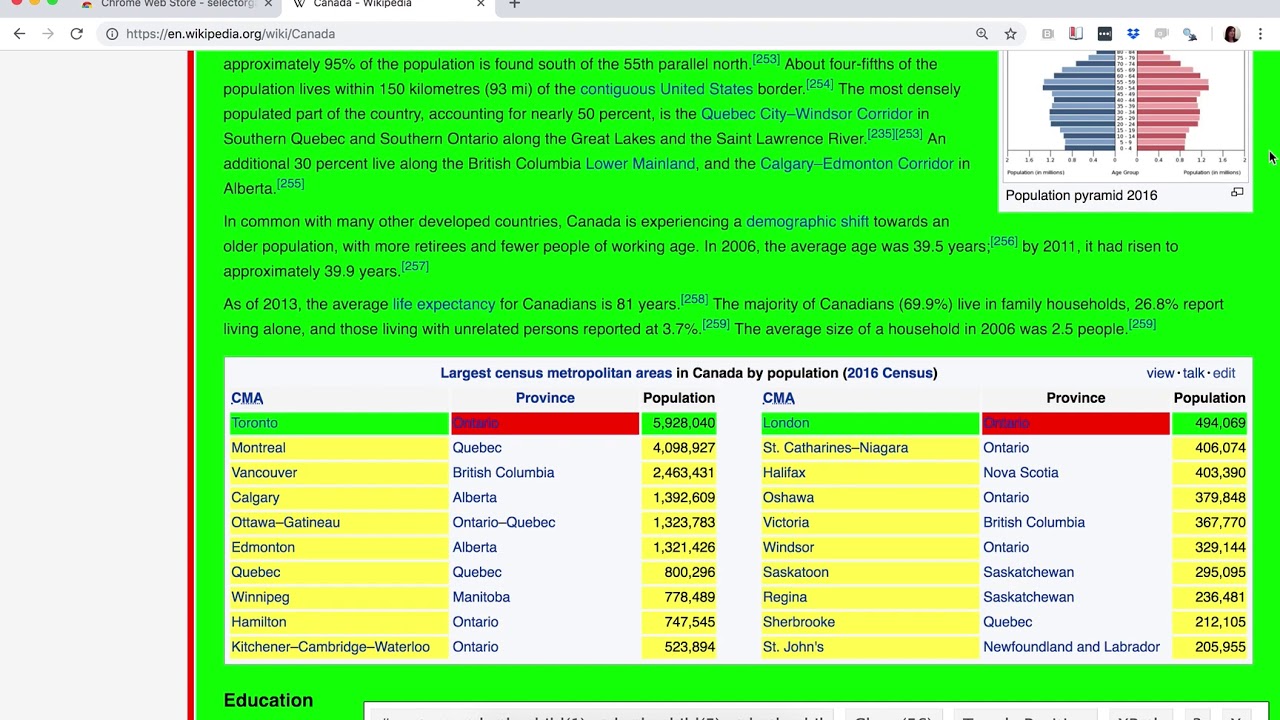1280x720 pixels.
Task: Open the Lower Mainland link
Action: [640, 164]
